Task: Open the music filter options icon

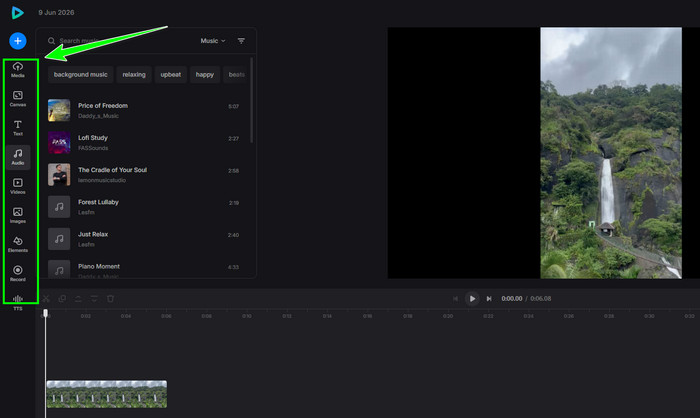Action: [x=241, y=41]
